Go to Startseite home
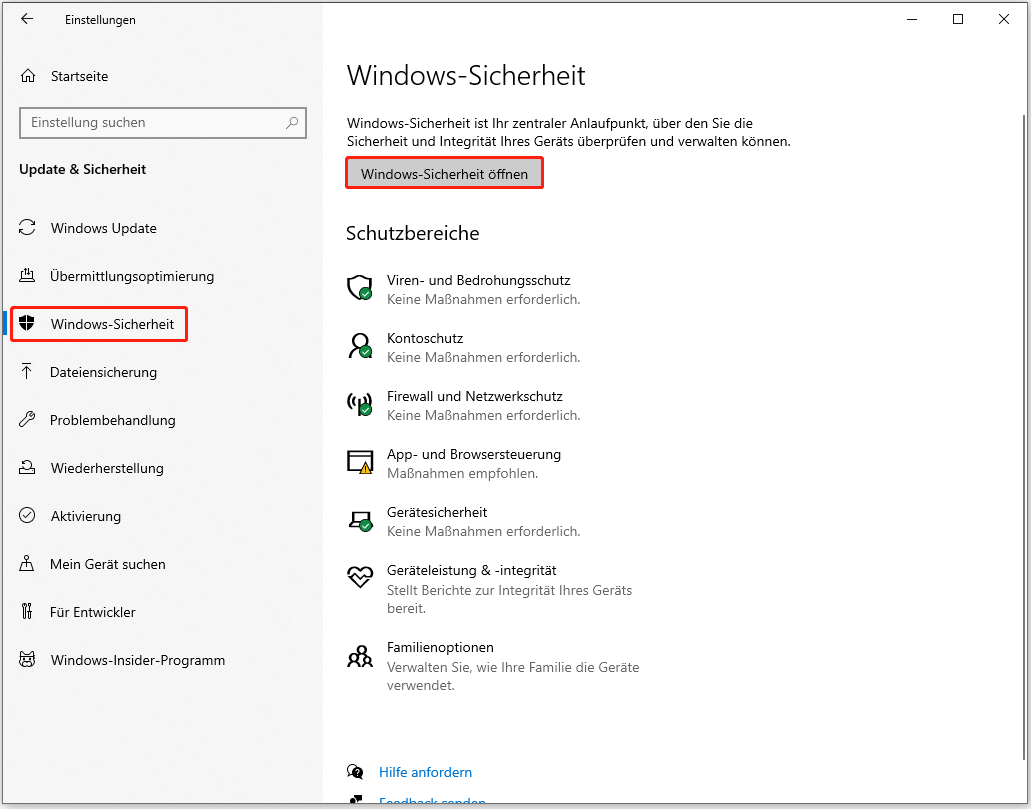This screenshot has height=809, width=1031. click(79, 76)
